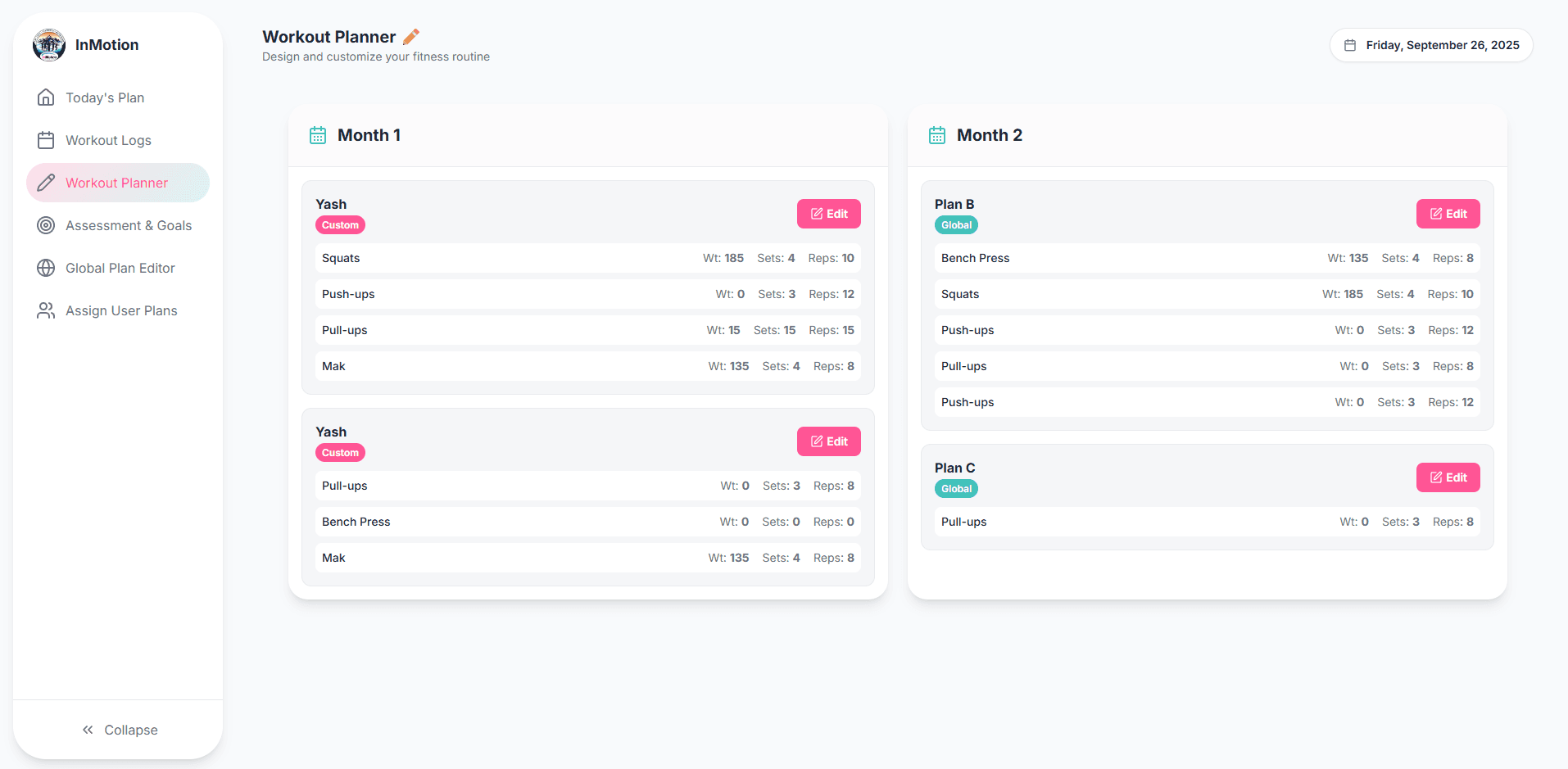The width and height of the screenshot is (1568, 769).
Task: Edit Plan B in Month 2
Action: click(1448, 214)
